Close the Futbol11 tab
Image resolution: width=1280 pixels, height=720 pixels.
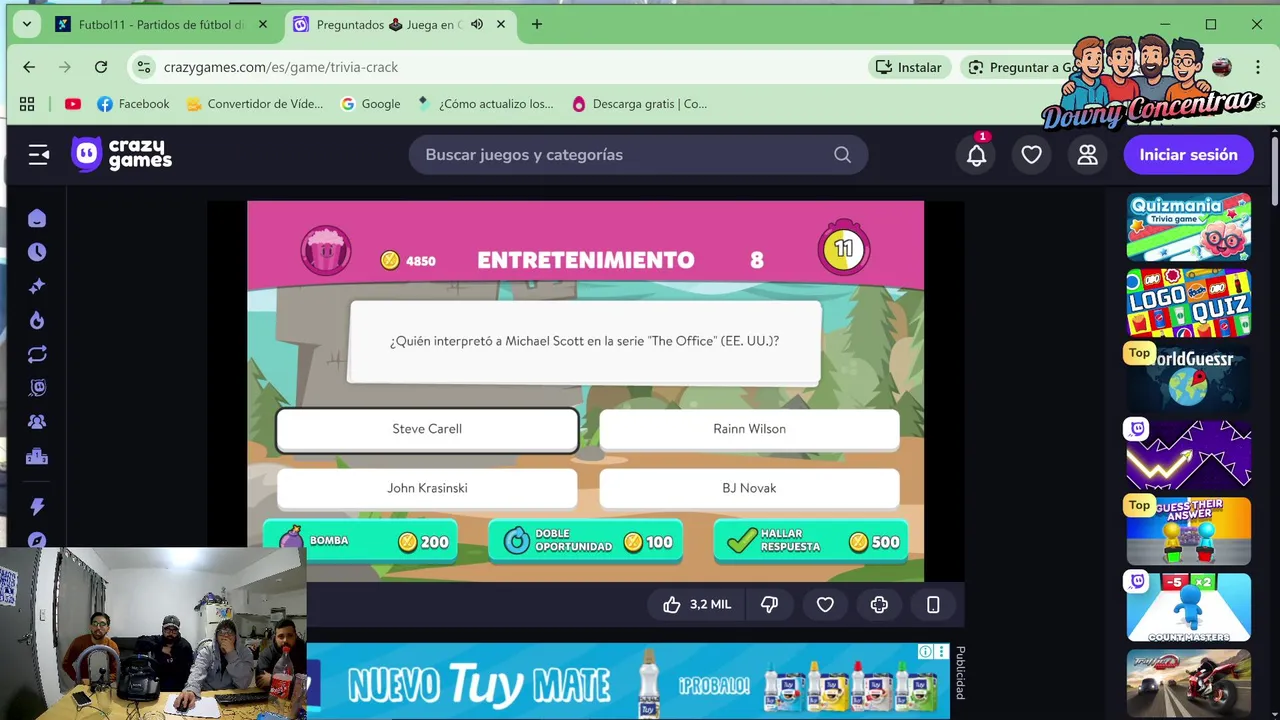tap(263, 25)
